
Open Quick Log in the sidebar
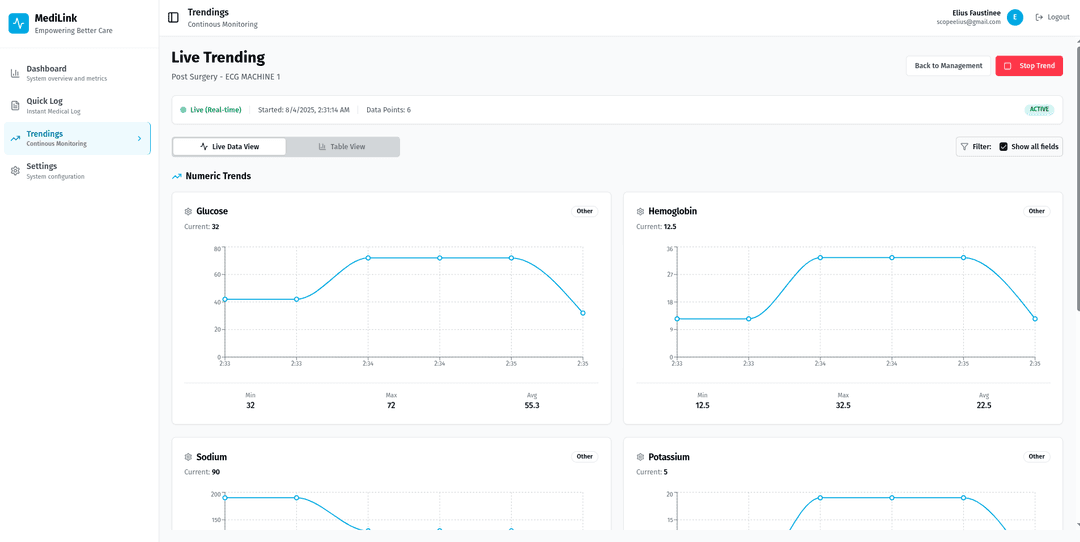pyautogui.click(x=44, y=105)
